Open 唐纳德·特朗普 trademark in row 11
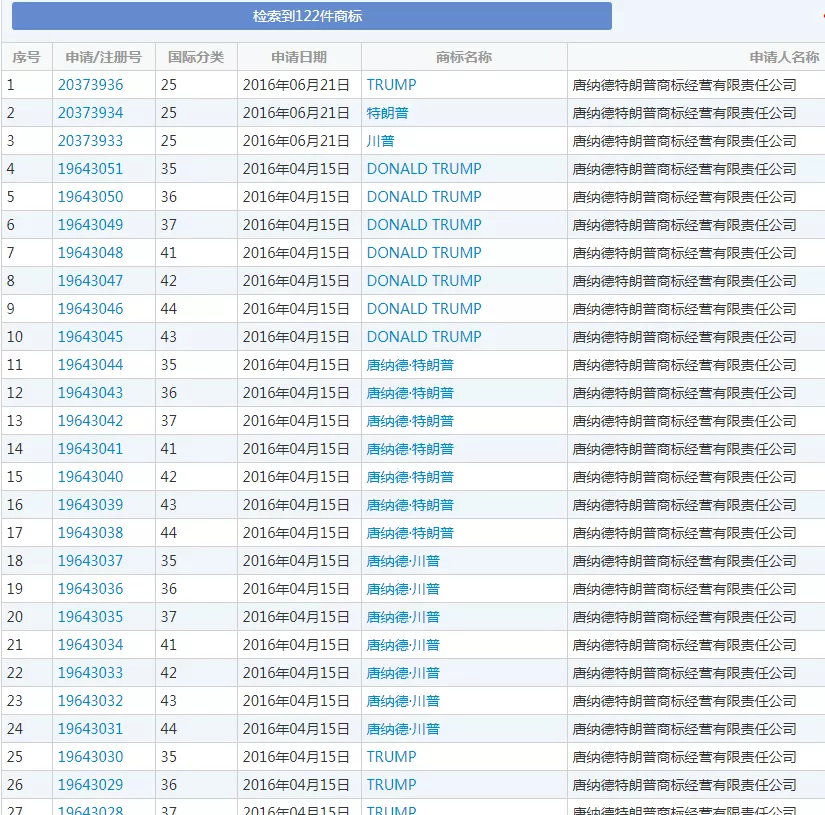This screenshot has height=815, width=825. [x=410, y=365]
